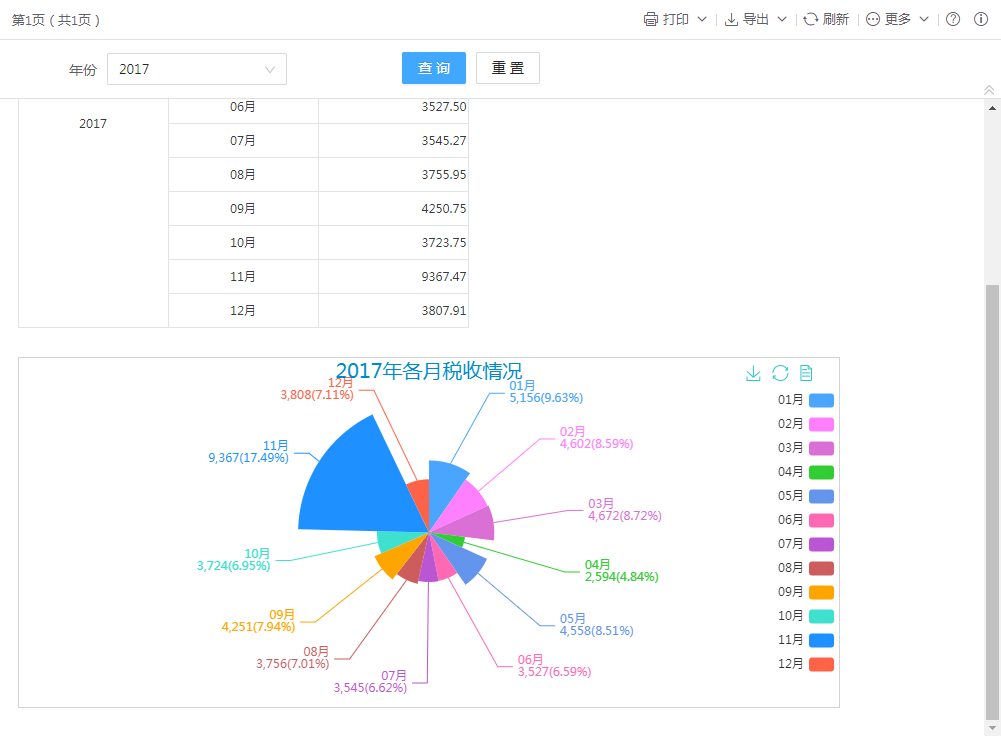Expand the 打印 print dropdown arrow
The height and width of the screenshot is (736, 1001).
(x=702, y=19)
